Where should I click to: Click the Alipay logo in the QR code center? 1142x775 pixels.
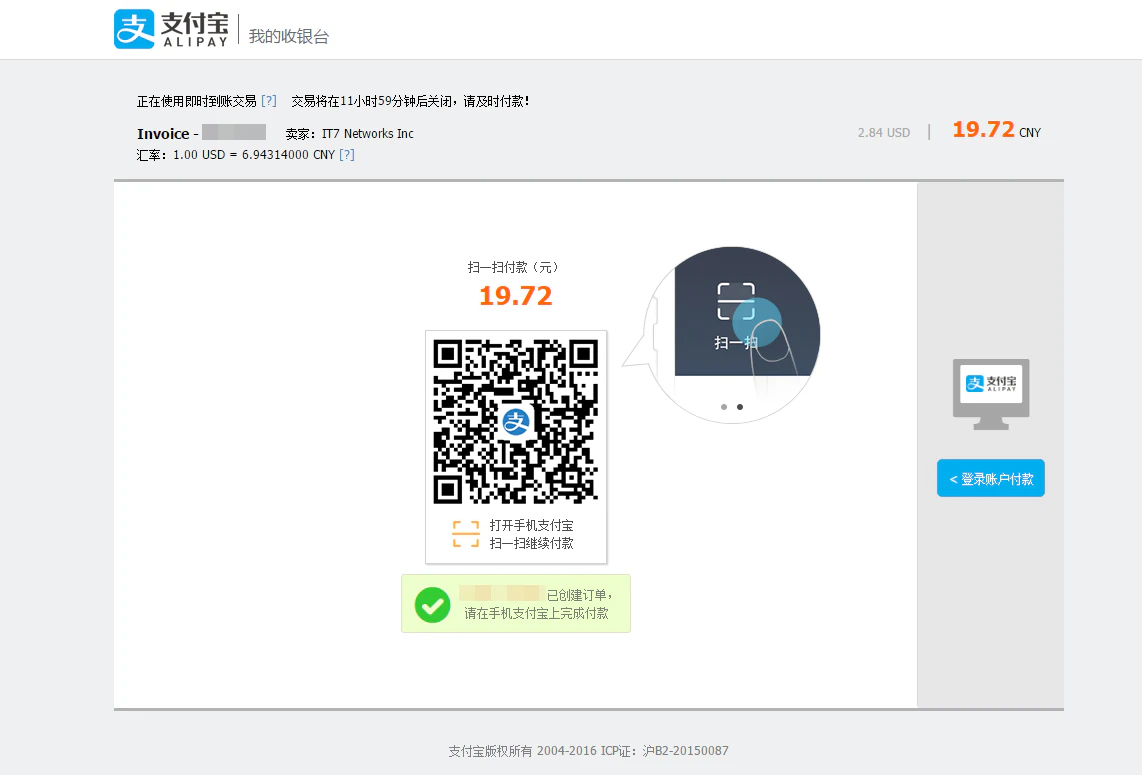[x=516, y=421]
